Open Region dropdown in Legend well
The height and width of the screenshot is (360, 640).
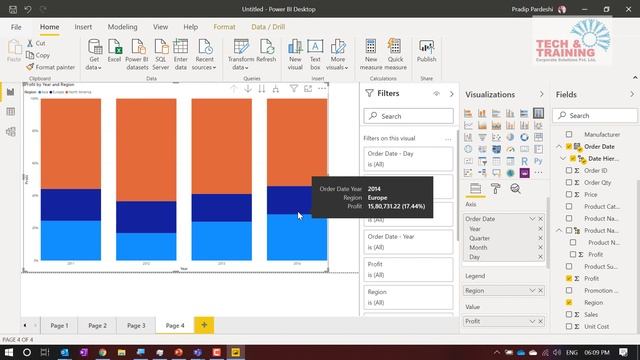tap(532, 291)
